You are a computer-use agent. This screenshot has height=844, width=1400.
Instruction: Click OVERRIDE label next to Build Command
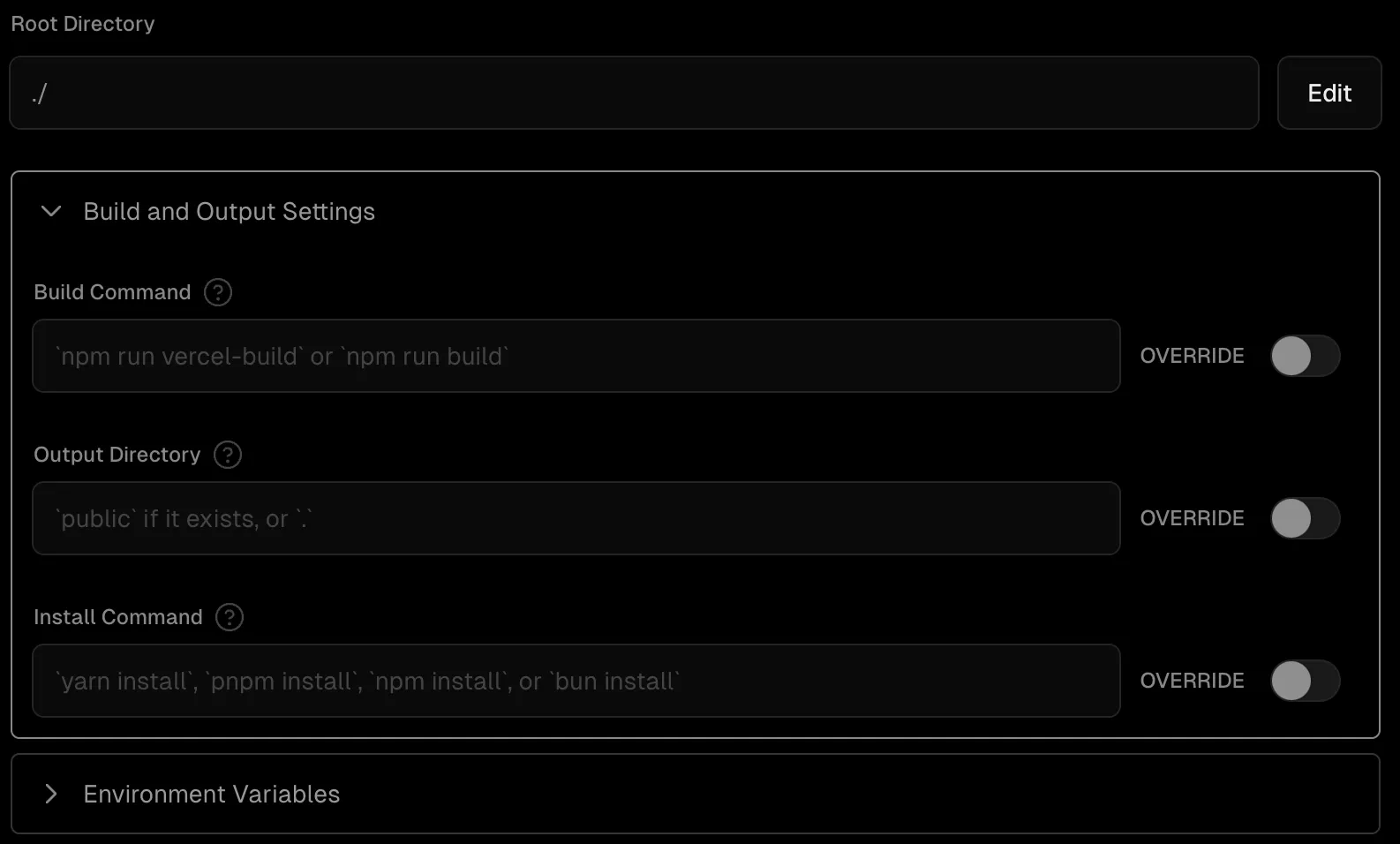1192,356
